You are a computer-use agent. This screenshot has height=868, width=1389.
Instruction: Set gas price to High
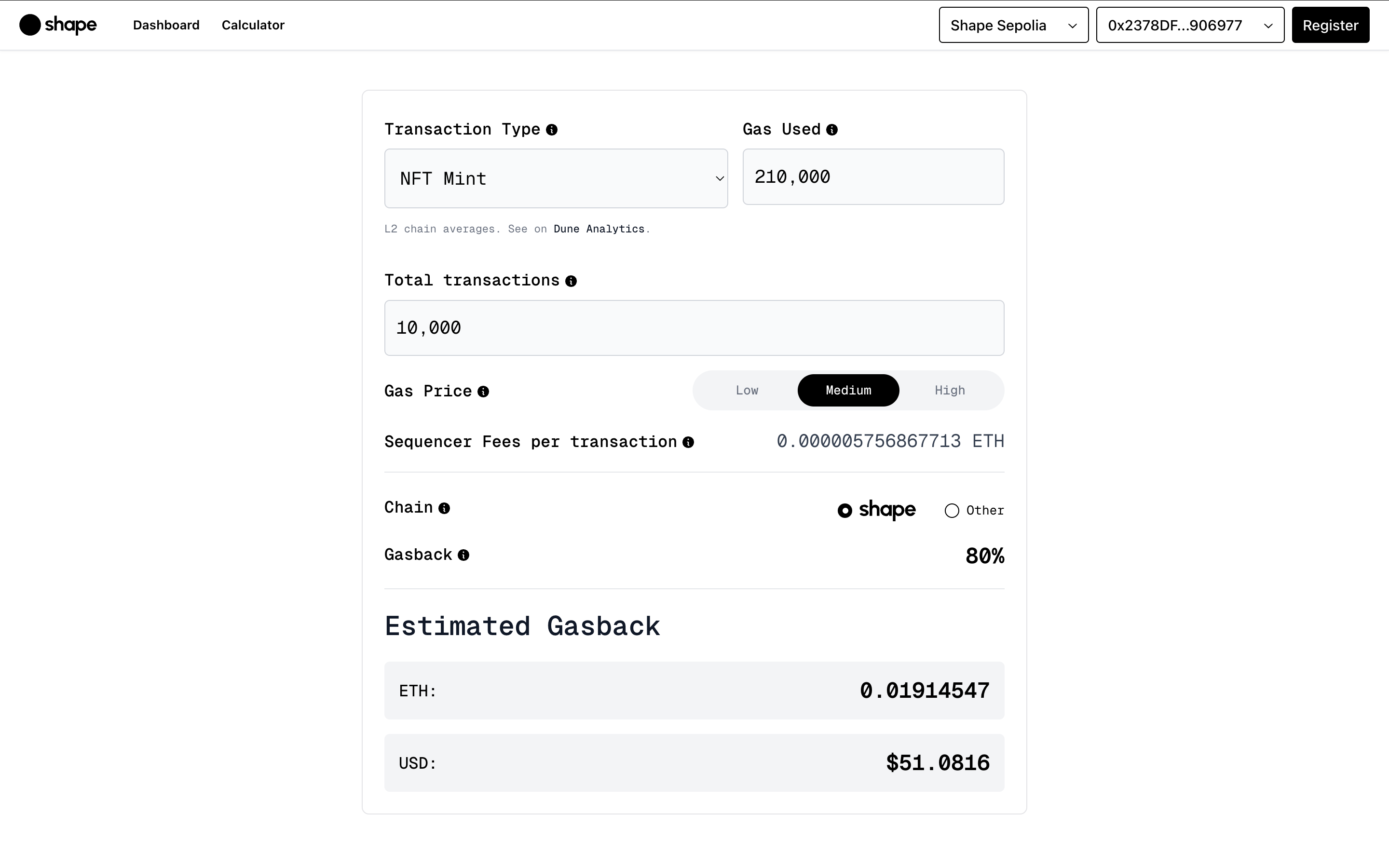[949, 391]
